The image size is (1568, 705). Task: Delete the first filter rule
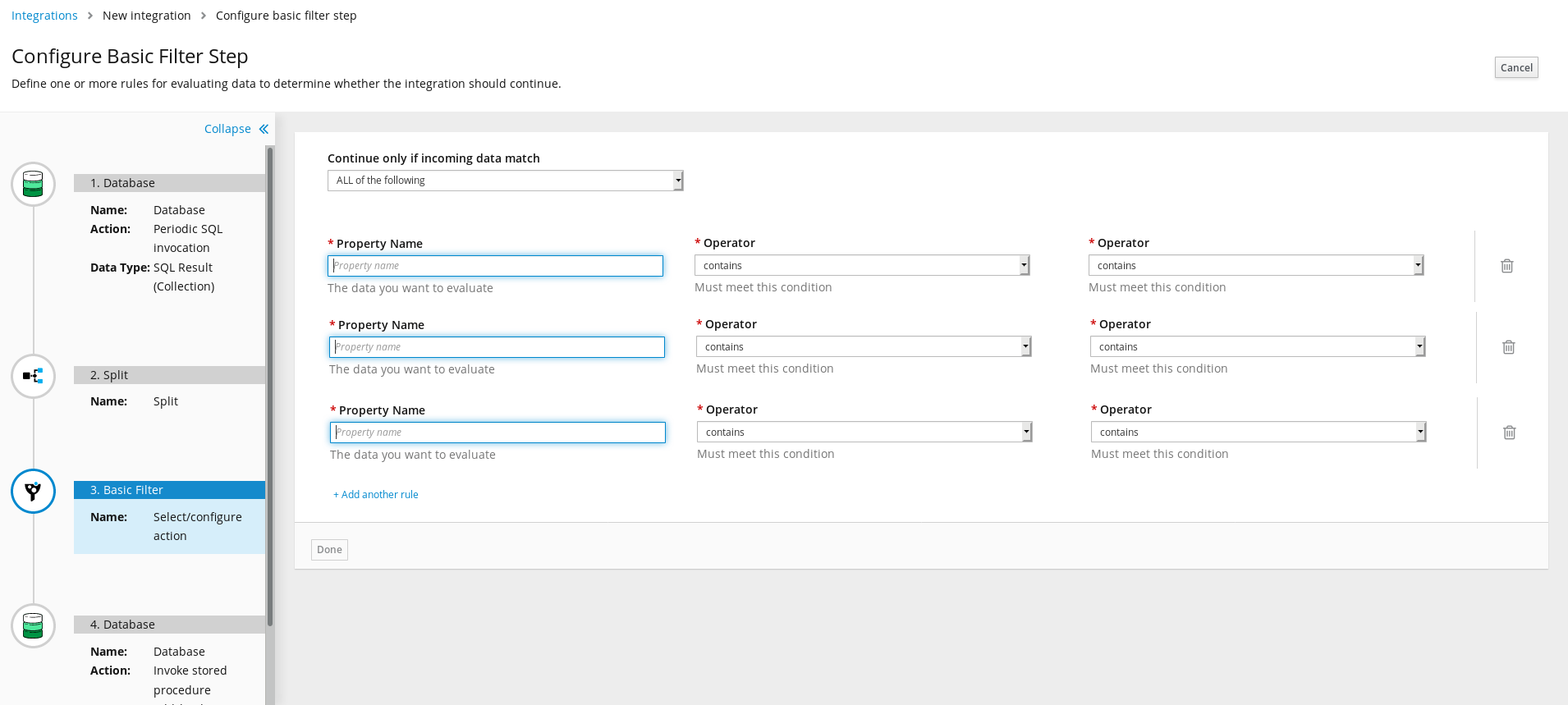click(1507, 266)
